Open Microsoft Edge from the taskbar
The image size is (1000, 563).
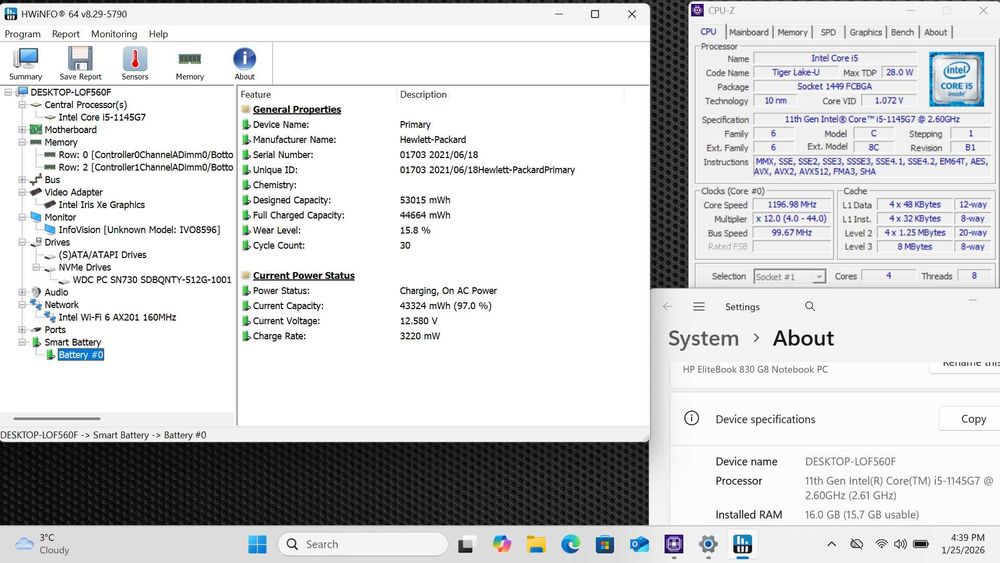(x=570, y=544)
